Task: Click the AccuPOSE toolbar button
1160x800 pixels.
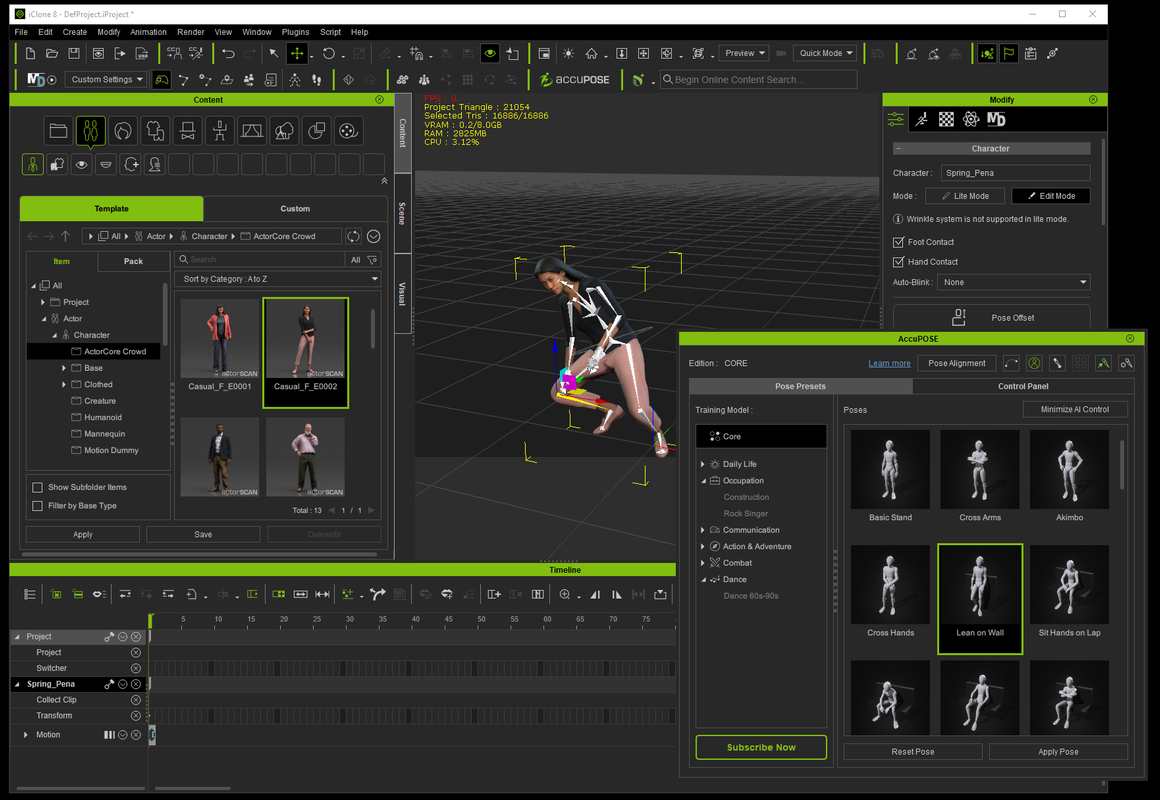Action: (575, 80)
